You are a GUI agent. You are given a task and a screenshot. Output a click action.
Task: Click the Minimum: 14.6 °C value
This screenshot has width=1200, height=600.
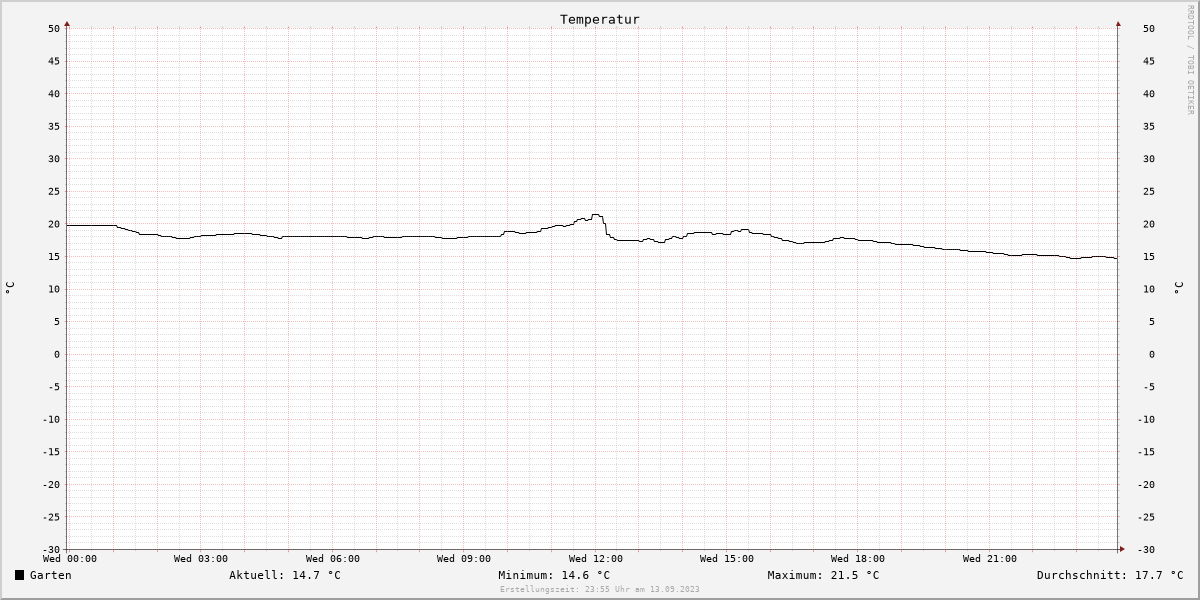[x=554, y=575]
